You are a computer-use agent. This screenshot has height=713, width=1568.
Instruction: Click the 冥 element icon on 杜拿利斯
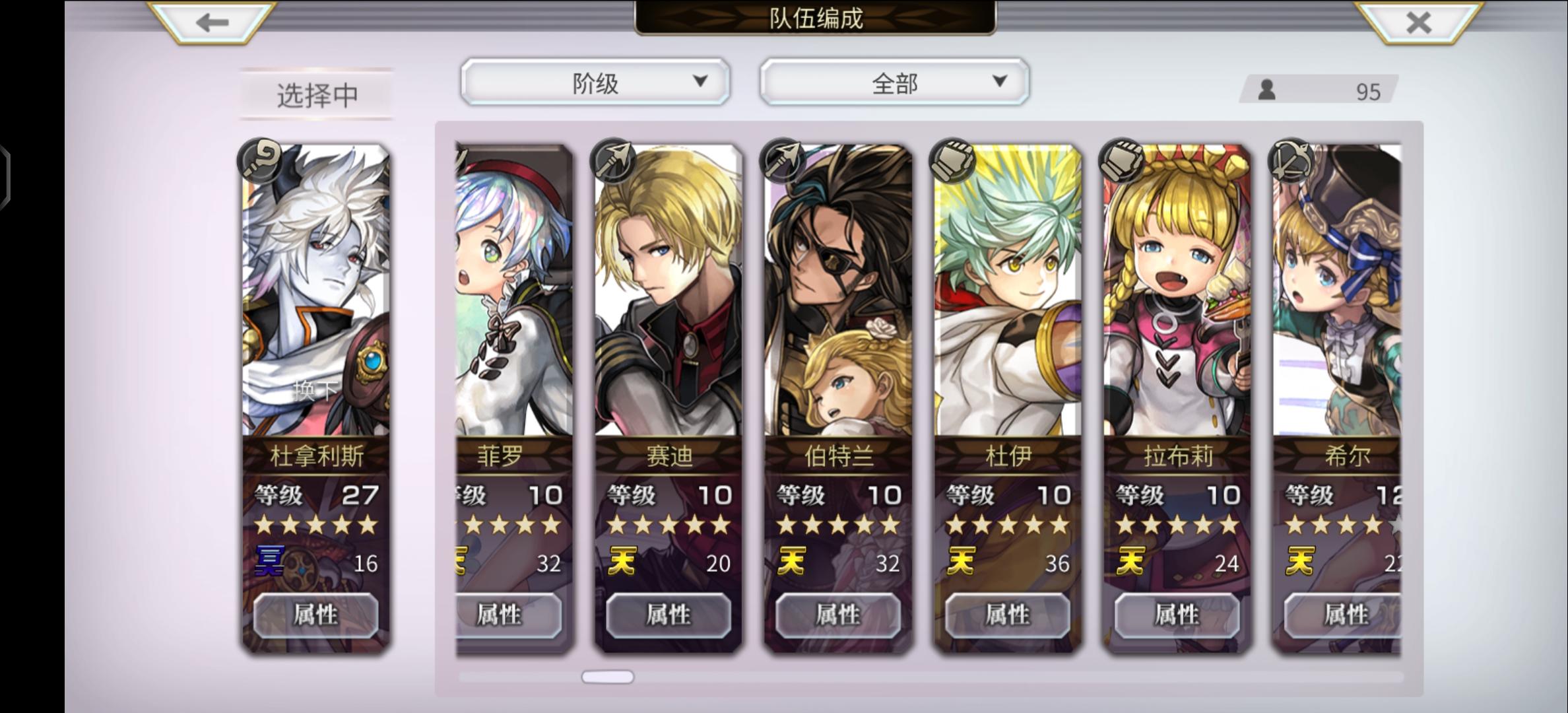pos(269,562)
